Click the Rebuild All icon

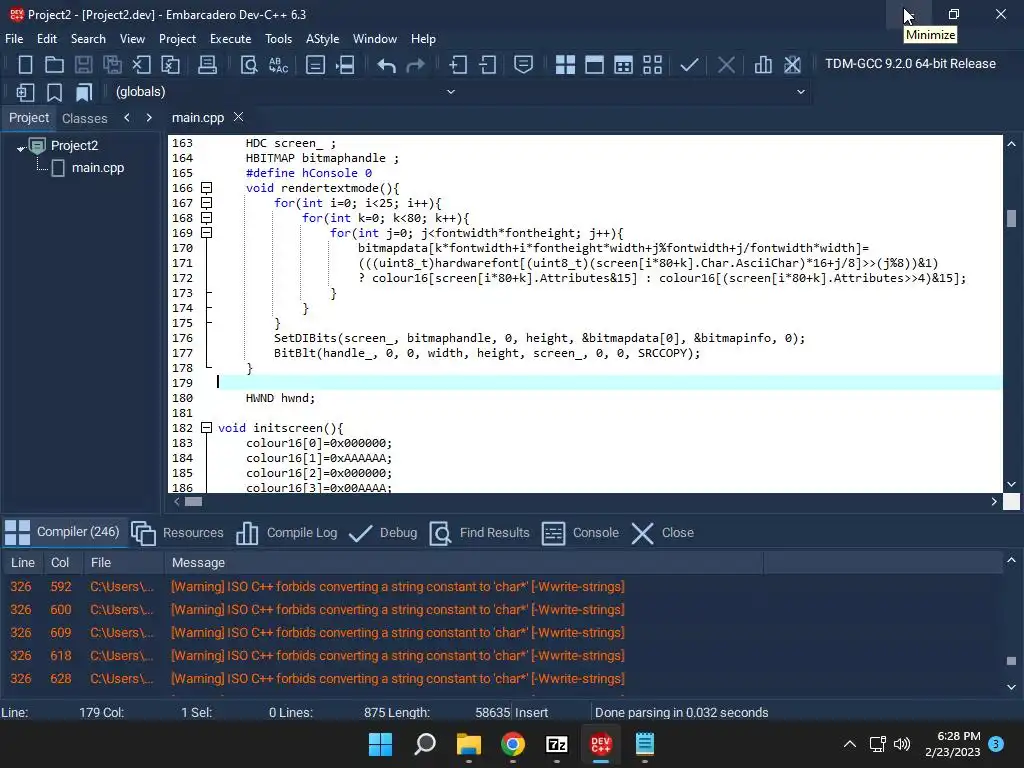click(x=652, y=65)
